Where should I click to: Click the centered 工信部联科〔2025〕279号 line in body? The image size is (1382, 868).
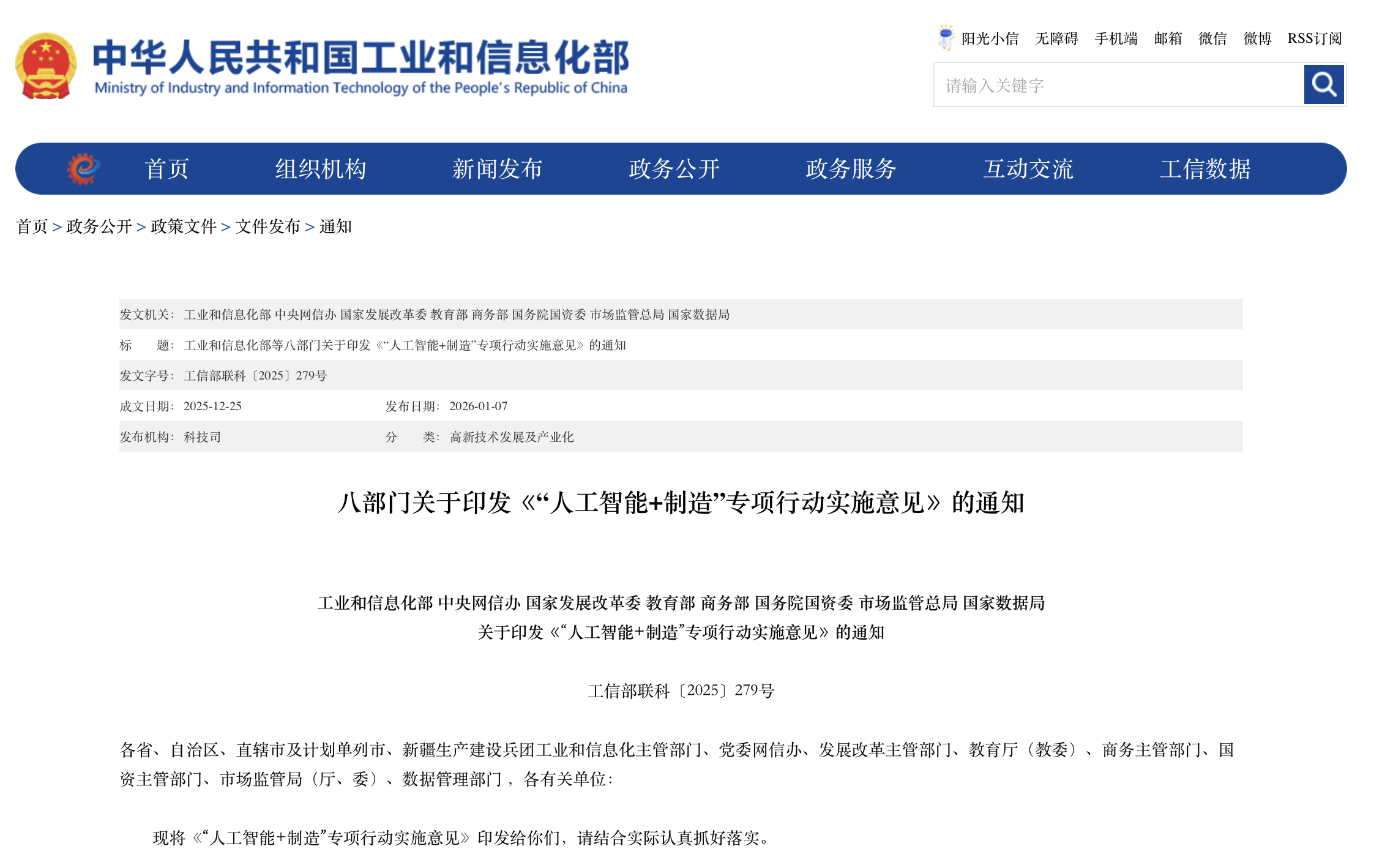(x=681, y=690)
